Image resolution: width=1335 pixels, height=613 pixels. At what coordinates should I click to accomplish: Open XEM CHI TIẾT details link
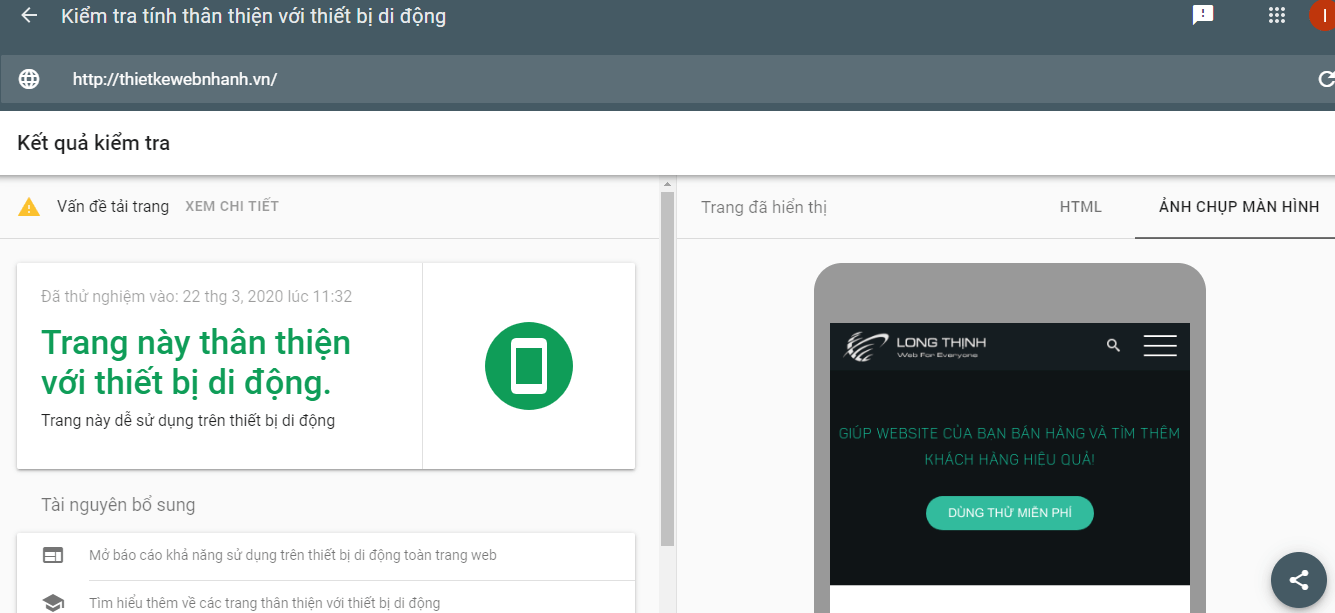coord(231,206)
